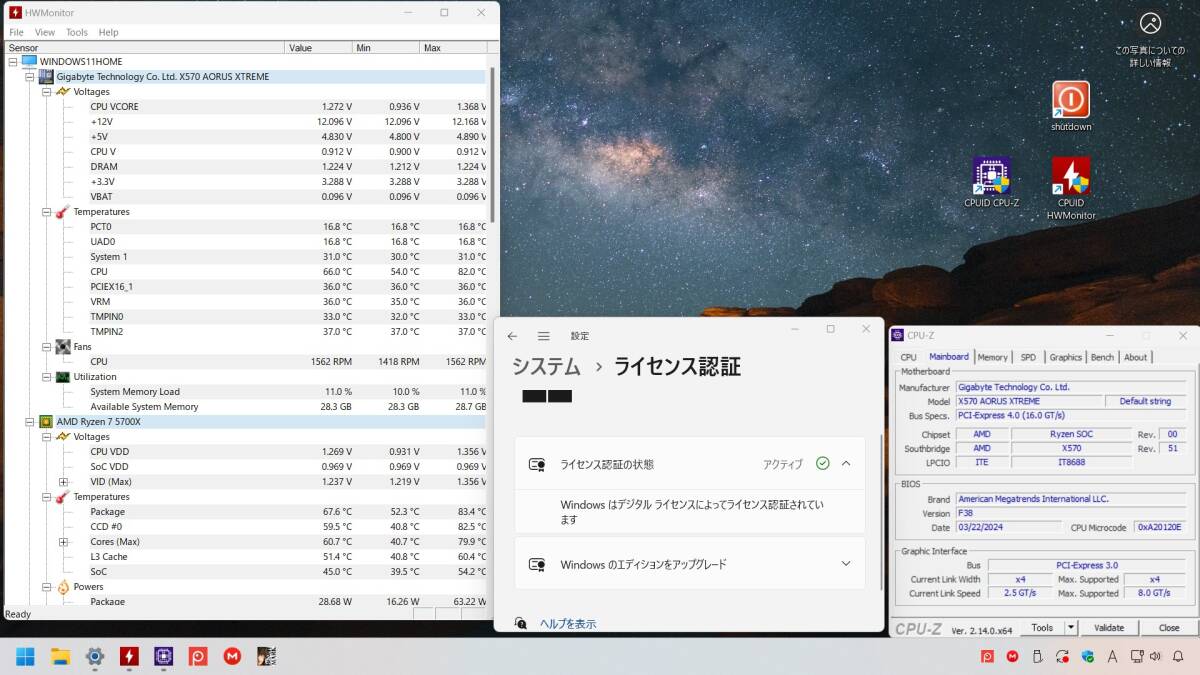Click the upgrade edition icon in Settings

537,564
